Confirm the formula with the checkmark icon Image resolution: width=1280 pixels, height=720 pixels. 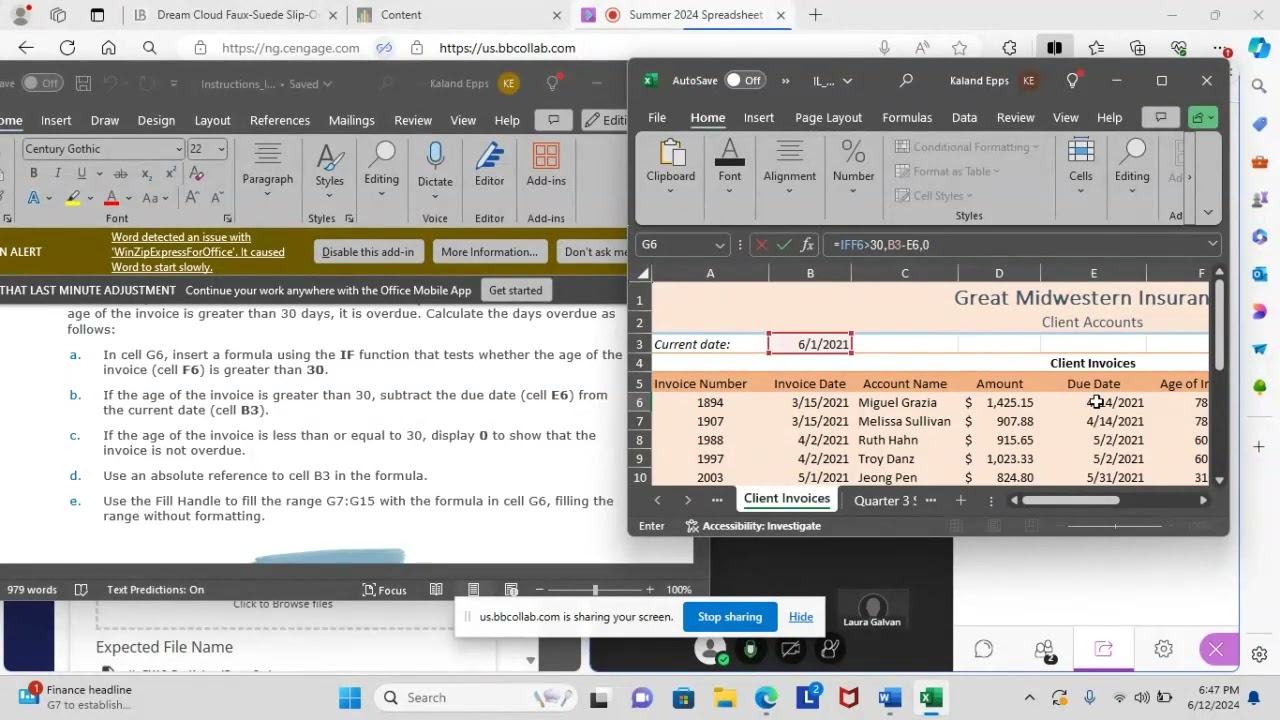(x=784, y=244)
